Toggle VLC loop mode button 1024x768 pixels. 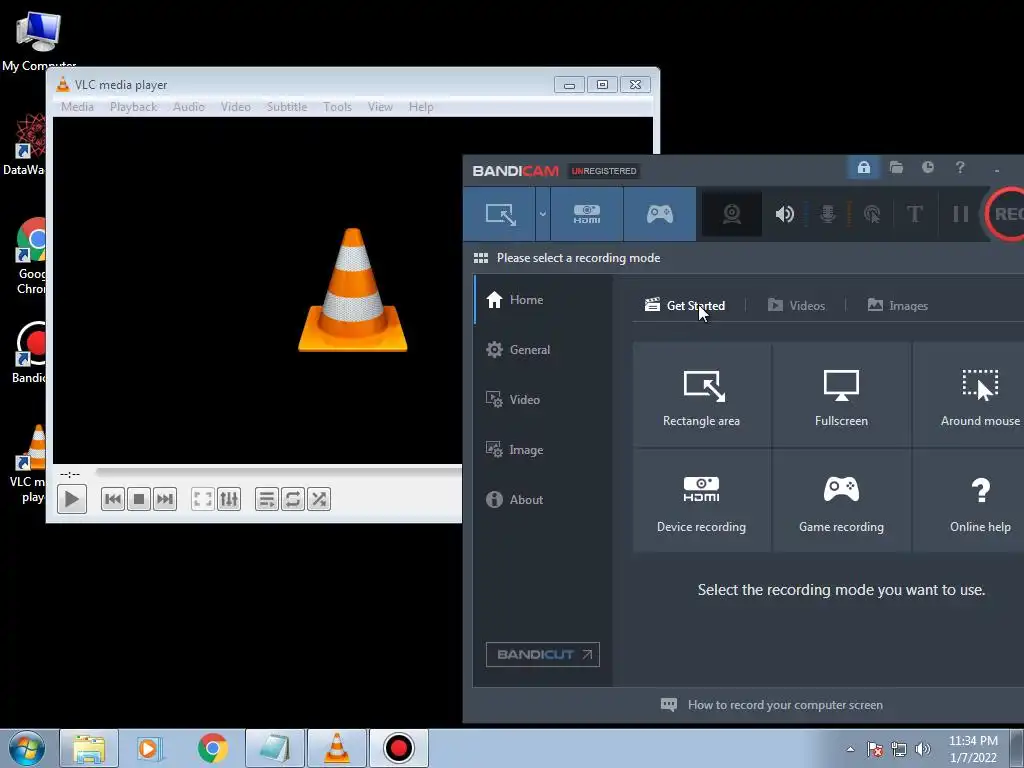(x=293, y=500)
